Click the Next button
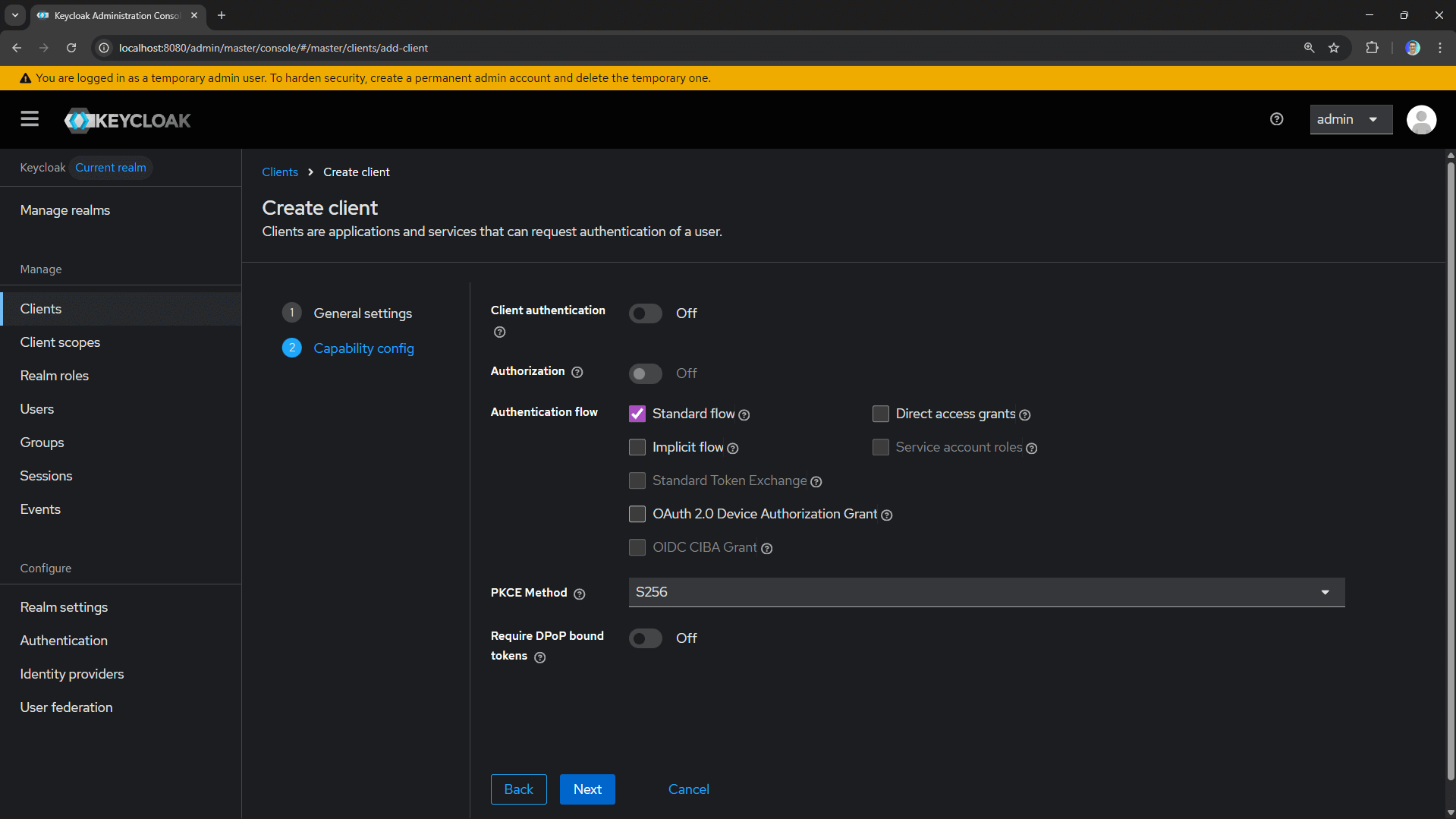This screenshot has width=1456, height=819. click(x=587, y=789)
